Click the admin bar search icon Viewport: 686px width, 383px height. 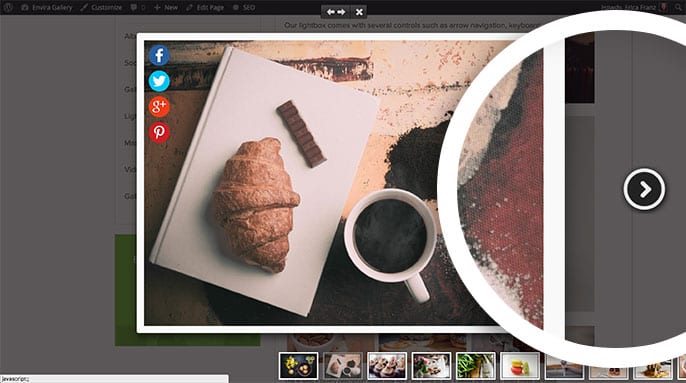tap(678, 7)
